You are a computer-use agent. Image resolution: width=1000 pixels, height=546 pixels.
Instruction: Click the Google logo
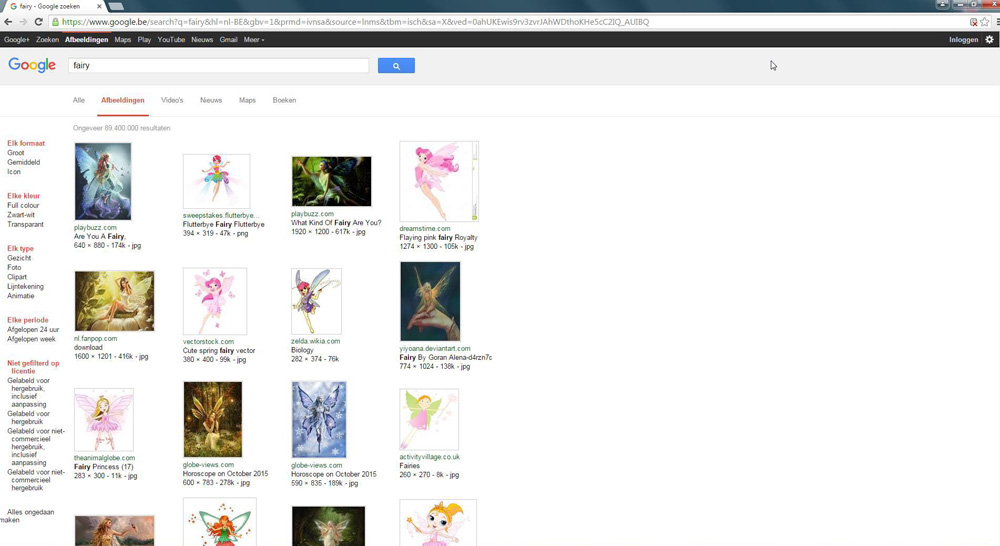[32, 65]
